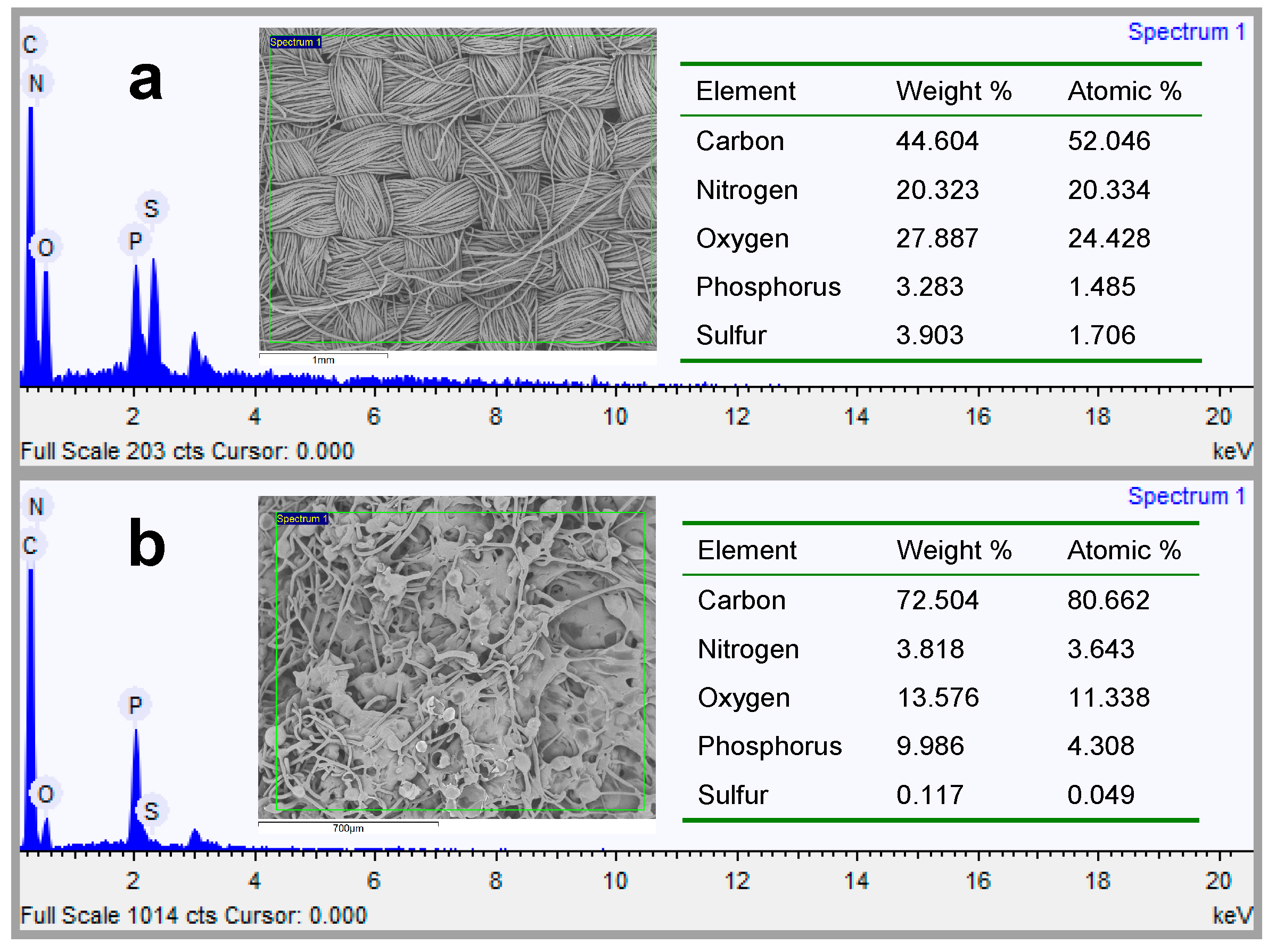The image size is (1276, 952).
Task: Click the blue Spectrum 1 title in panel b
Action: point(1186,495)
